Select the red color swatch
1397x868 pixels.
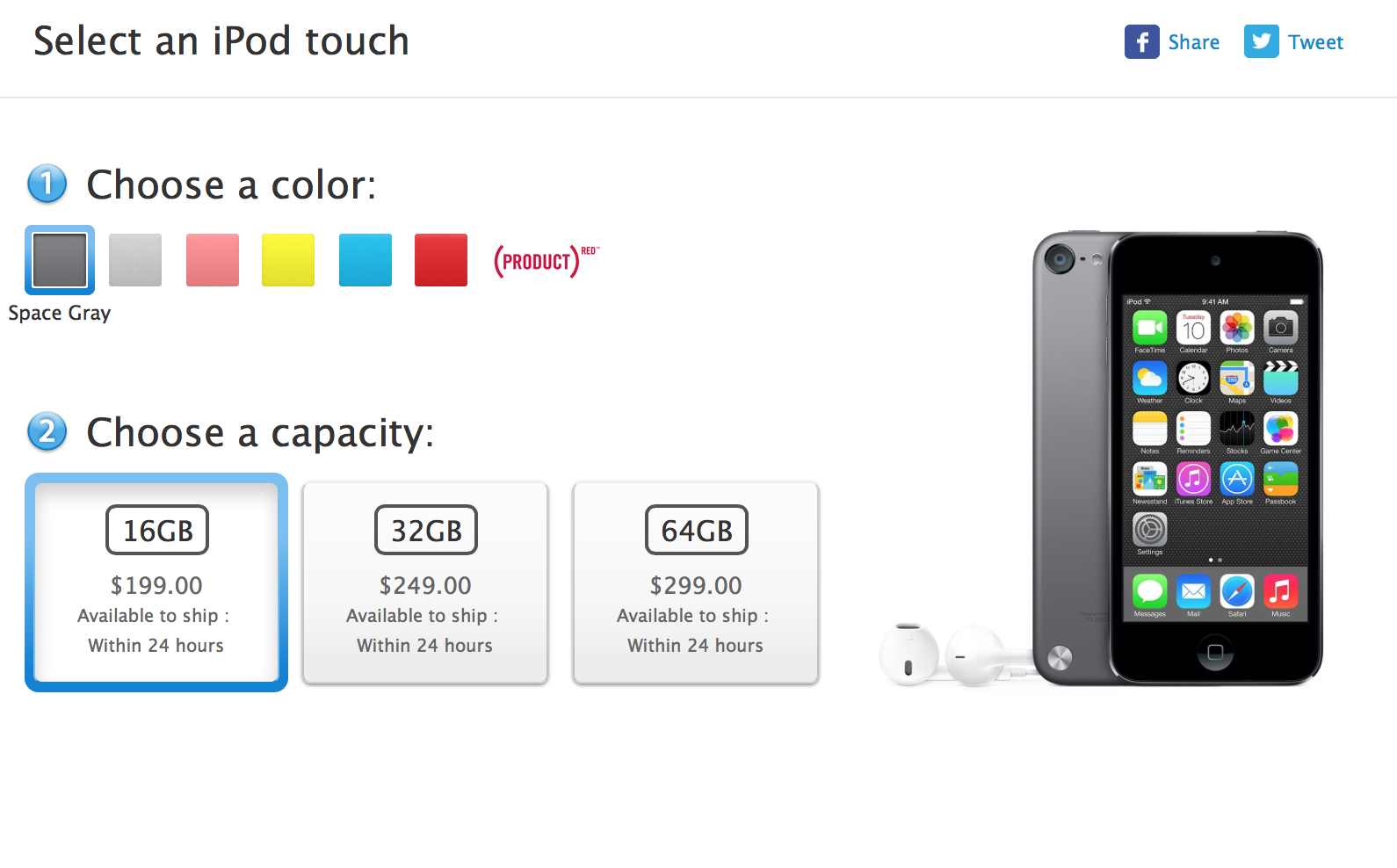tap(441, 260)
